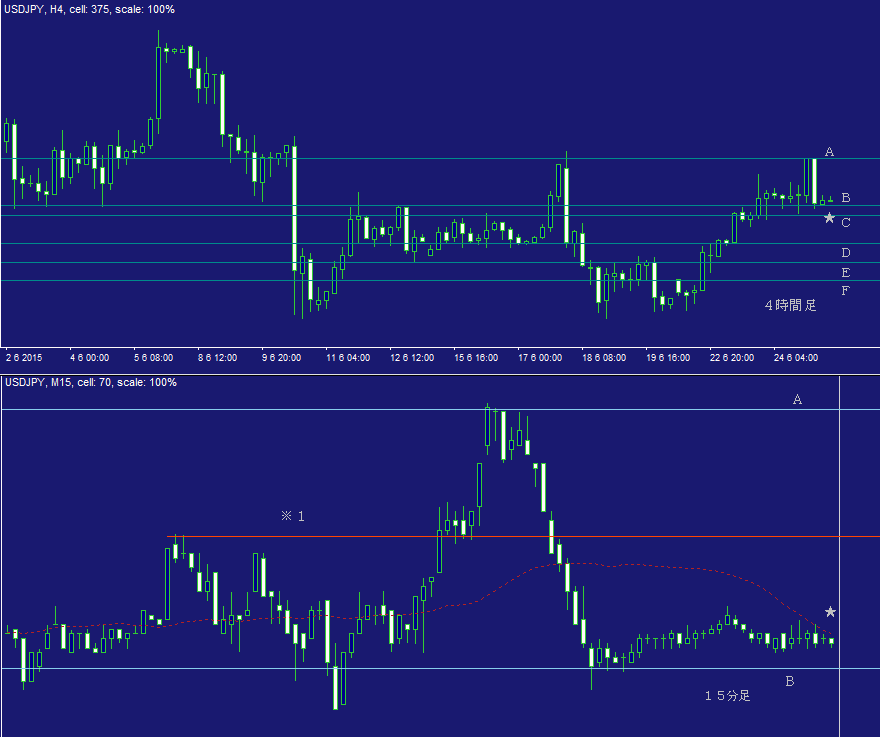Click the '※1' annotation on the M15 chart
The image size is (880, 737).
(x=293, y=516)
